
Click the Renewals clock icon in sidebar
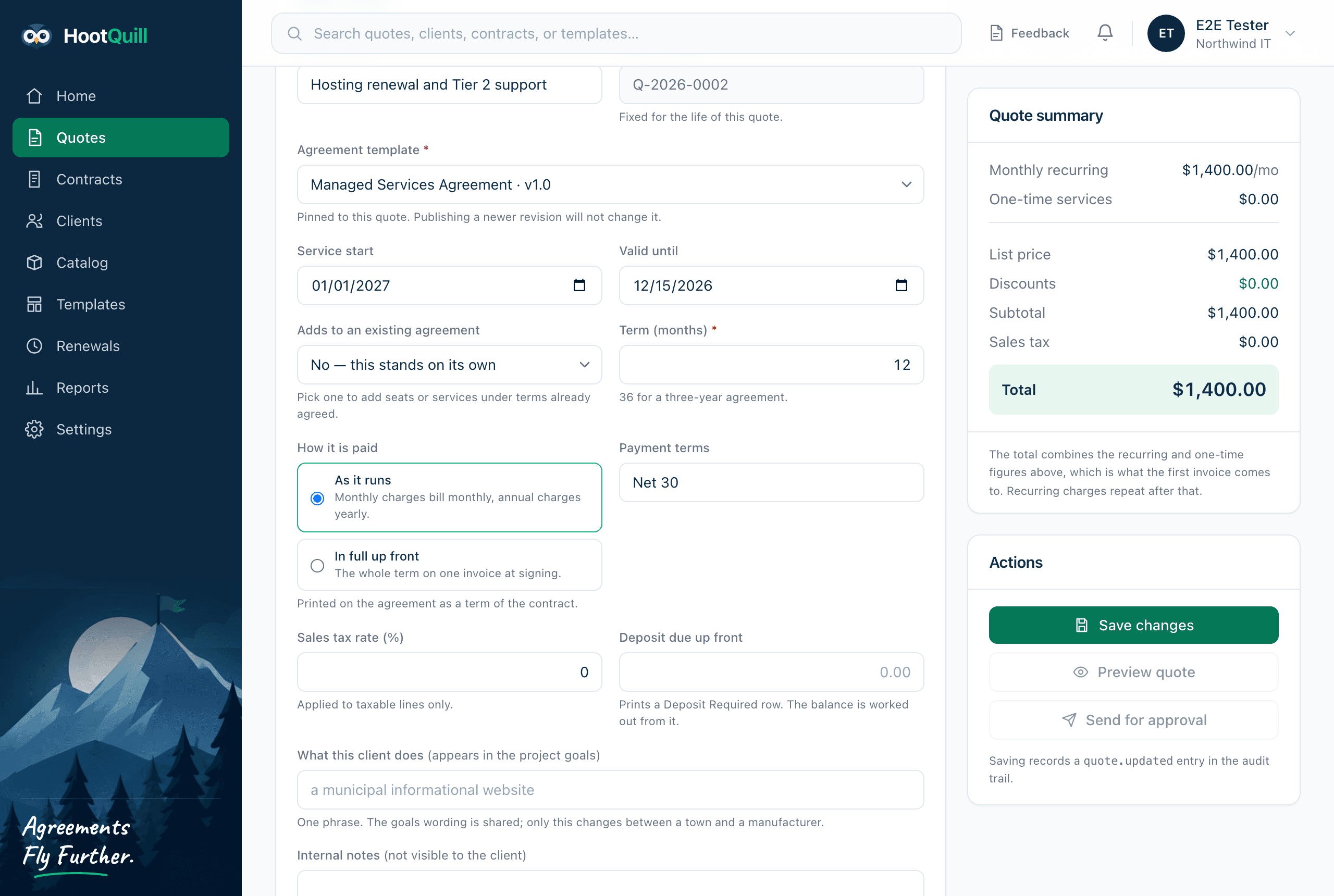click(x=34, y=346)
